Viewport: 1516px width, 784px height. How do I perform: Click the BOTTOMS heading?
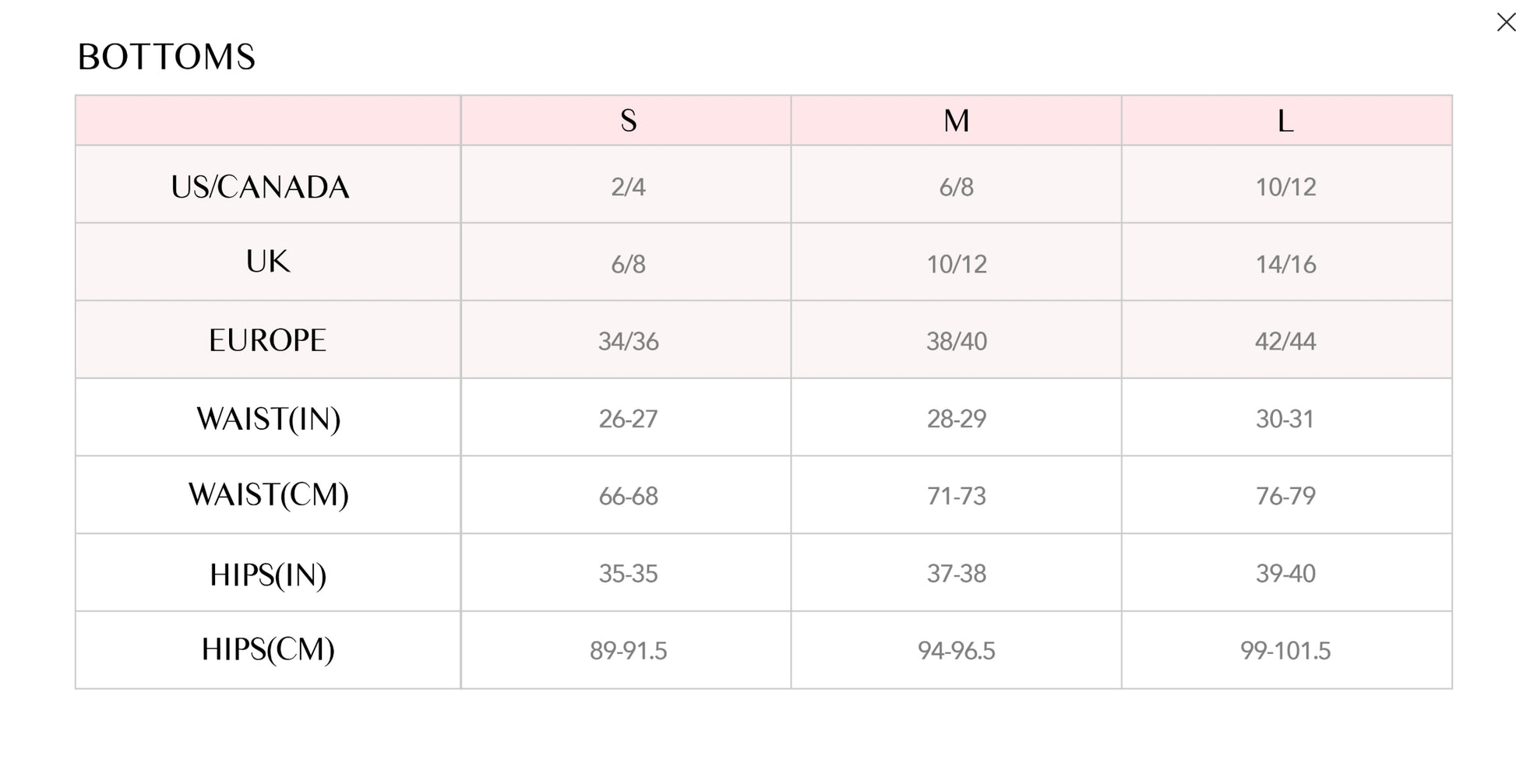tap(167, 58)
